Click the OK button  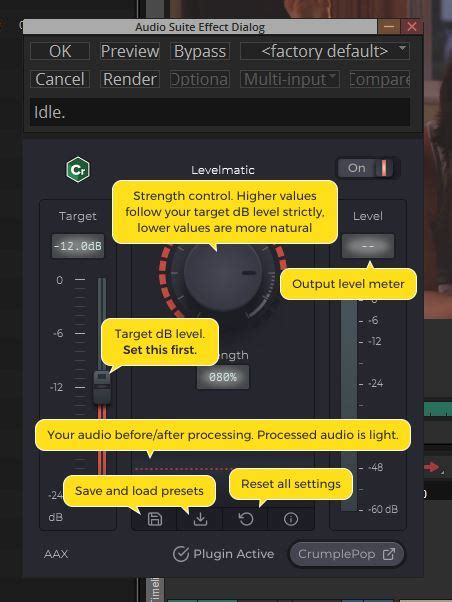point(60,51)
